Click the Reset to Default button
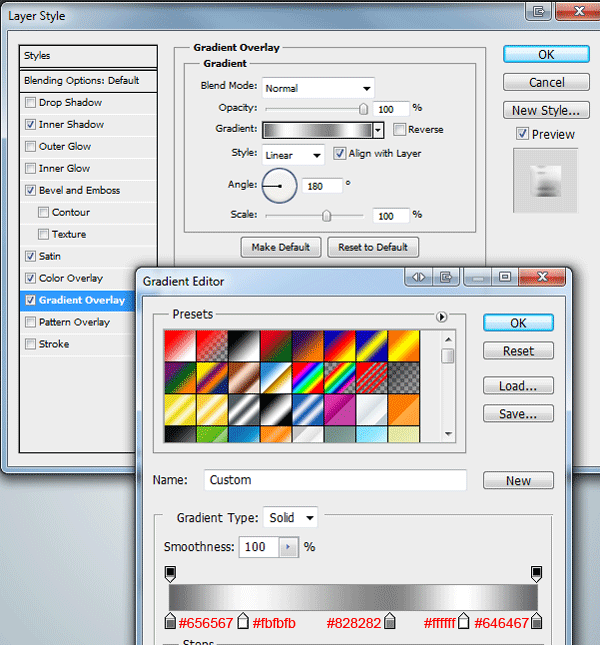The image size is (600, 645). click(373, 247)
